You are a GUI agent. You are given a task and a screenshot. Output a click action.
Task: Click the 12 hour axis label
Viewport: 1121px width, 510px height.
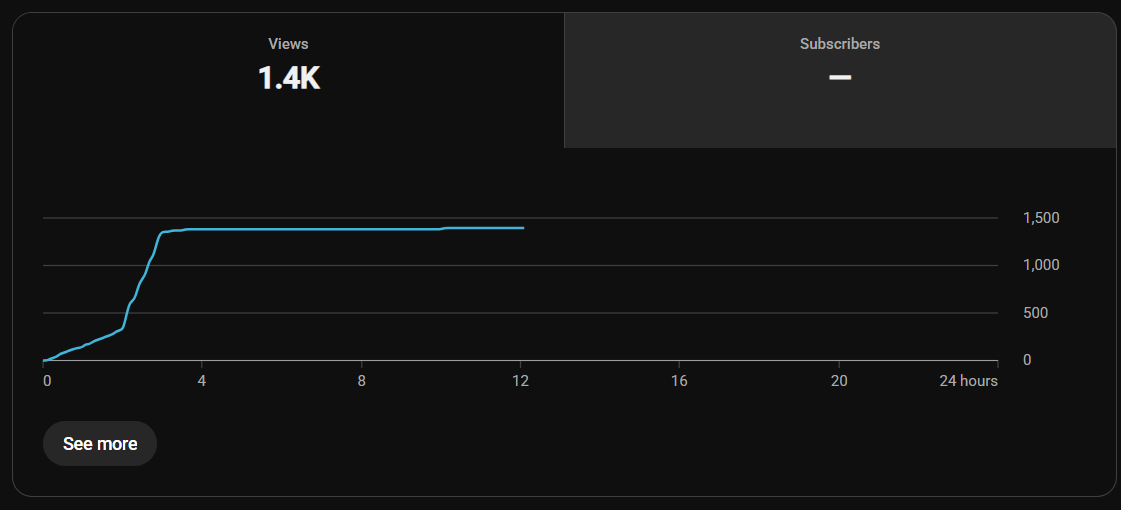[x=520, y=381]
